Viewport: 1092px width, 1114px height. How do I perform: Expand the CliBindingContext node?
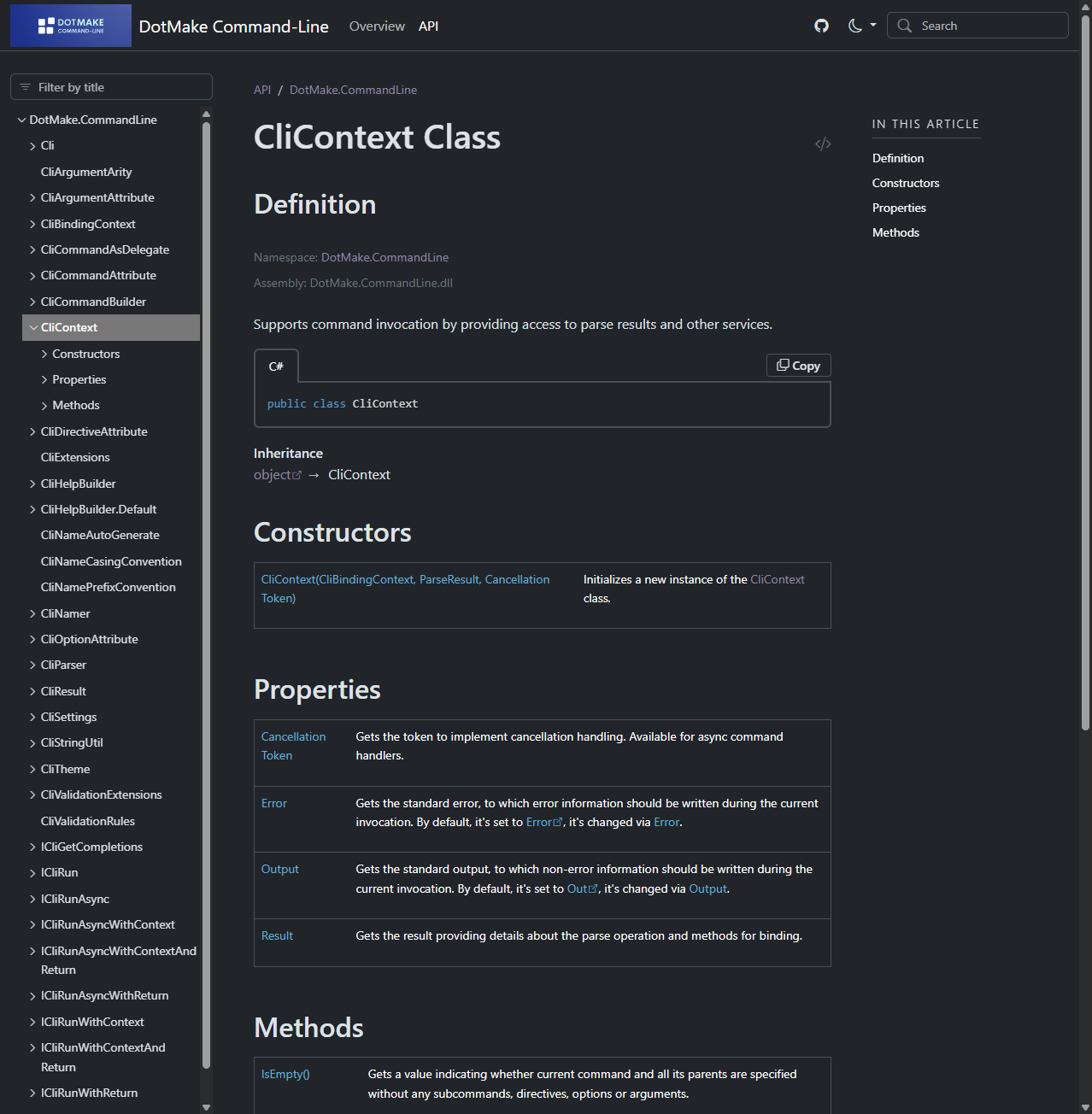(x=32, y=224)
